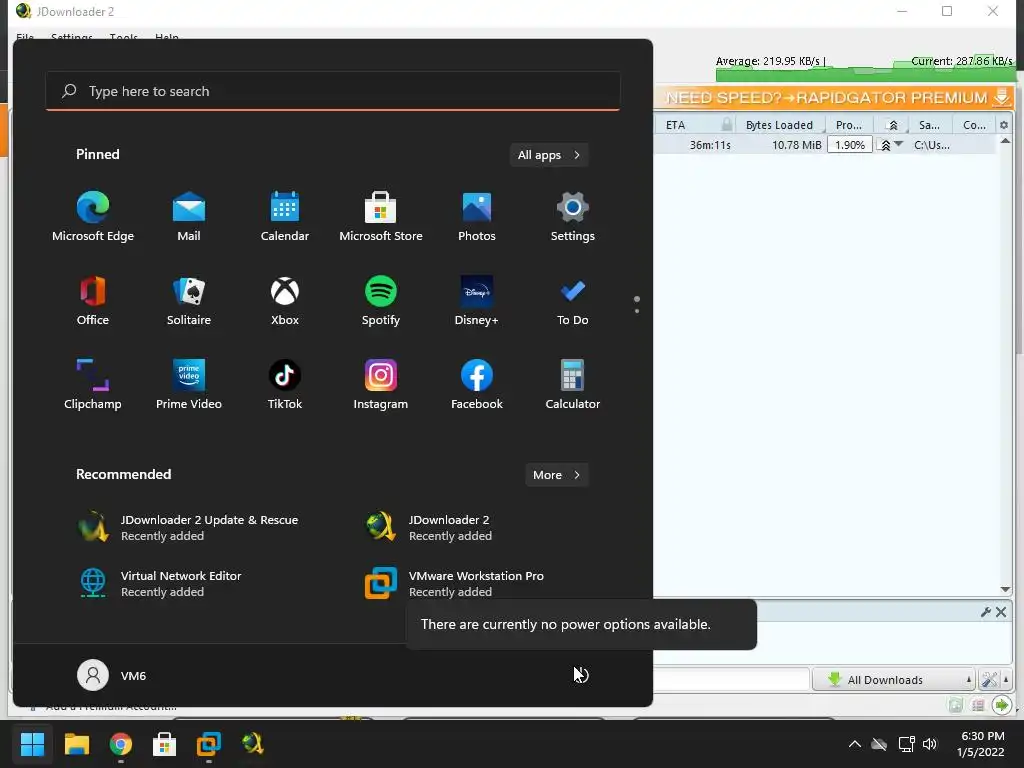Open the Calculator app

pos(573,385)
